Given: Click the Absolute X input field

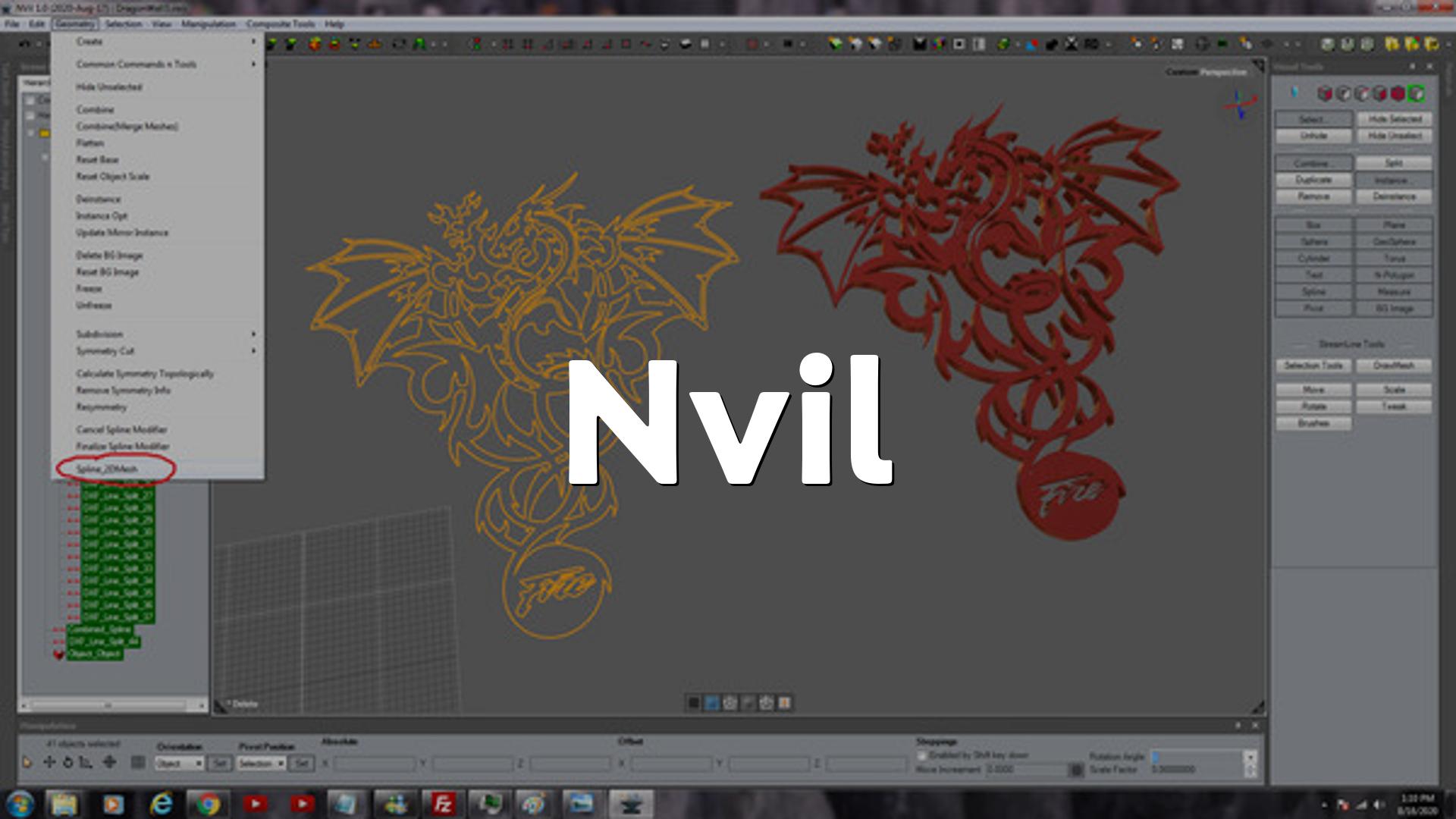Looking at the screenshot, I should click(x=374, y=763).
